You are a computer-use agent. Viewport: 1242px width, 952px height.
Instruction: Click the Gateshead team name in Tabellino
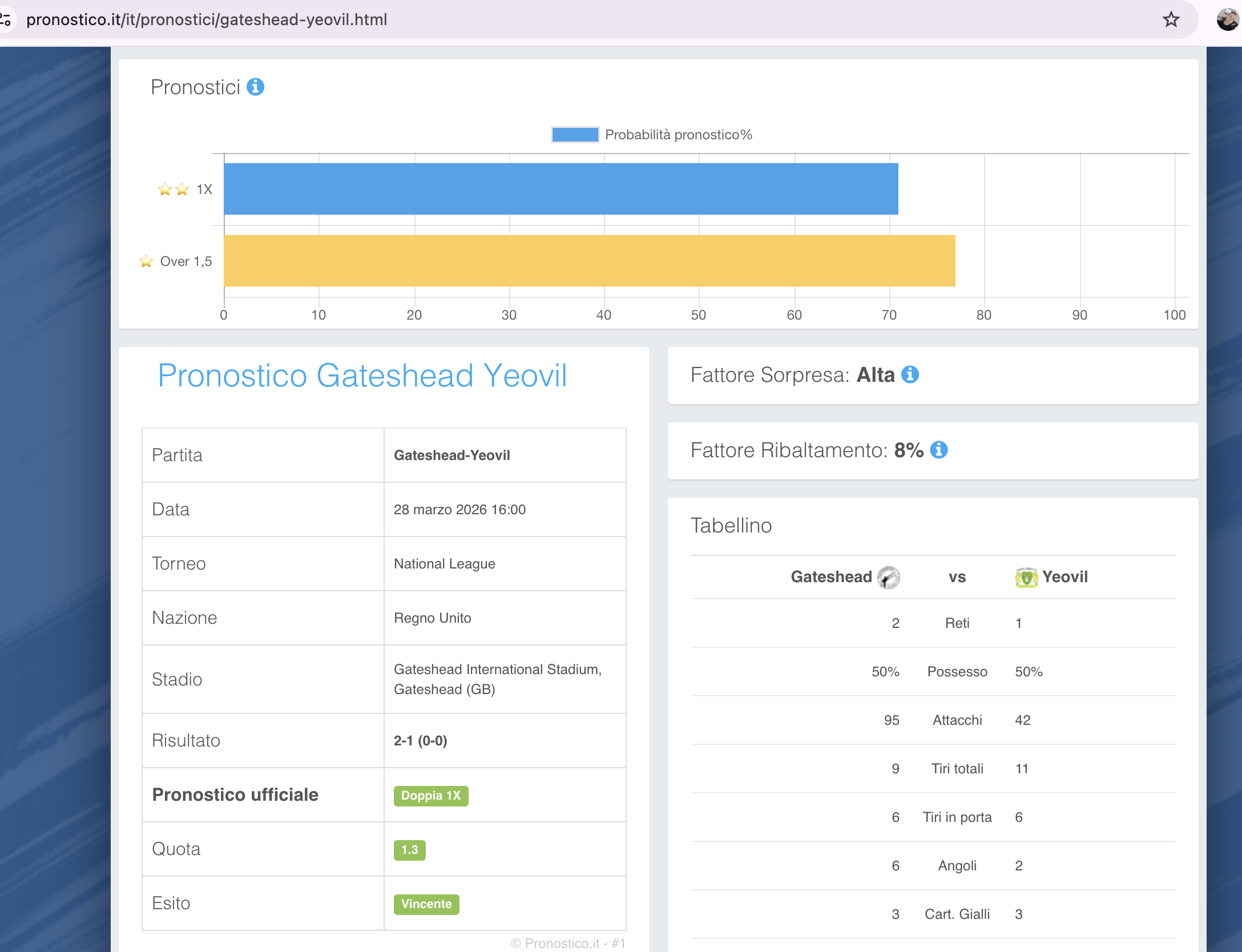pos(831,577)
